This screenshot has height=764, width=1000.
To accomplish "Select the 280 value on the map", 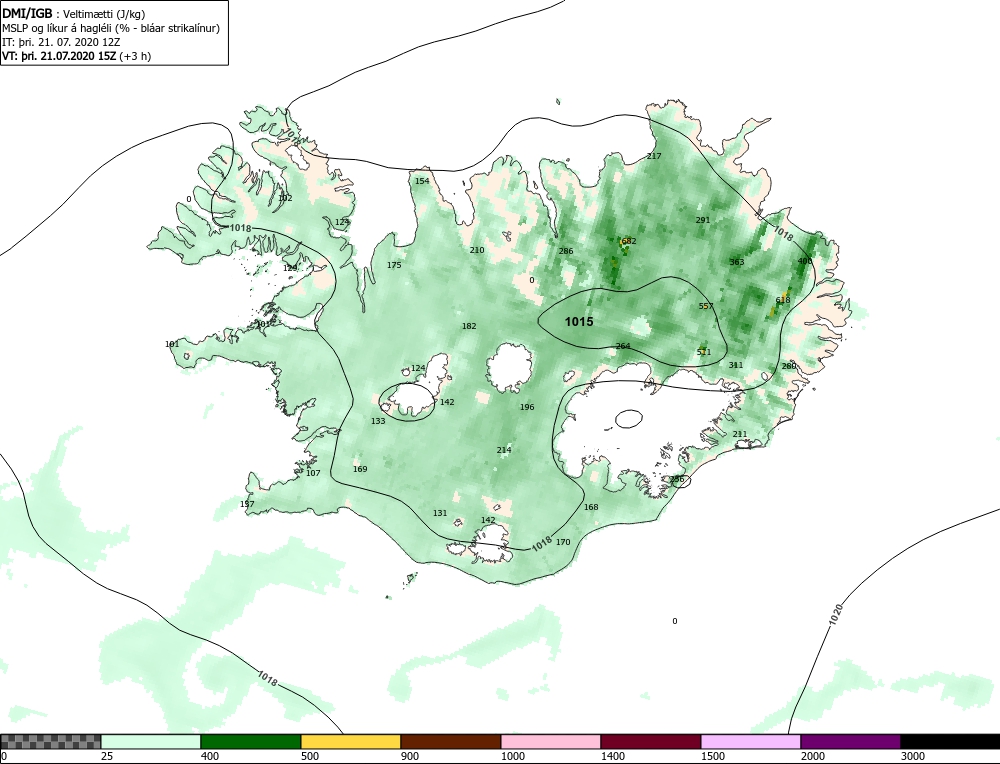I will pyautogui.click(x=789, y=366).
